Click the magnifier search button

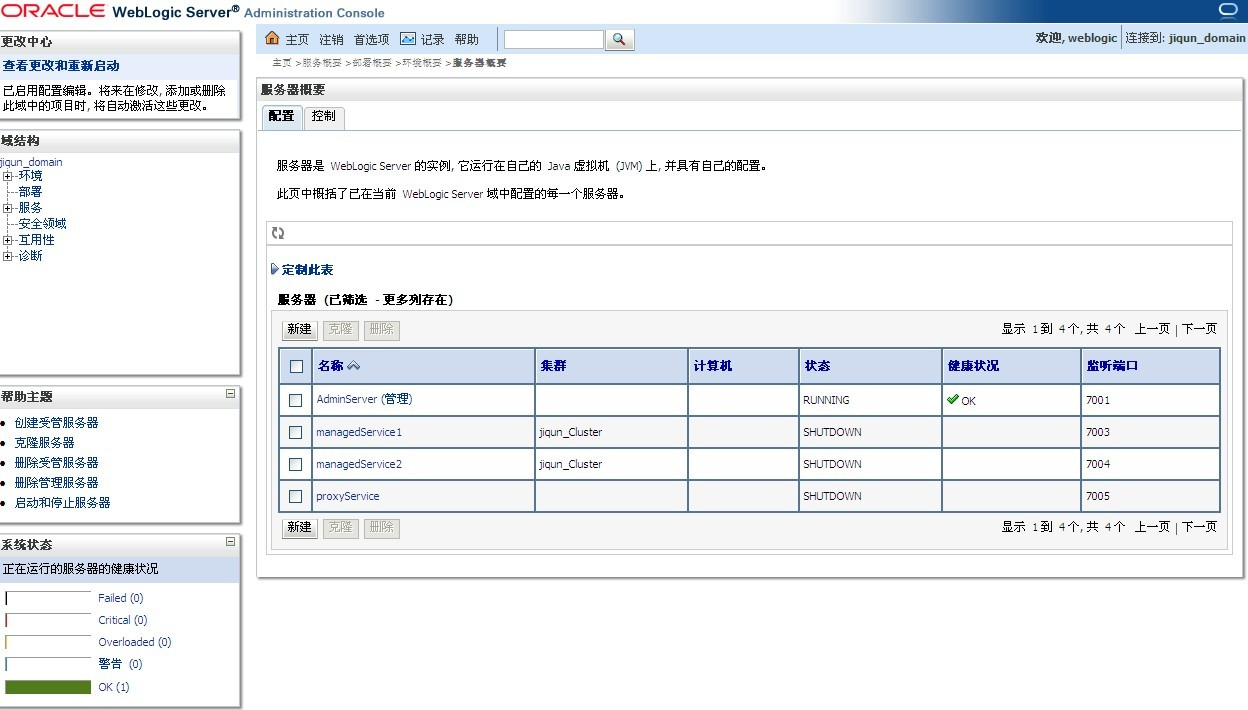pos(620,39)
